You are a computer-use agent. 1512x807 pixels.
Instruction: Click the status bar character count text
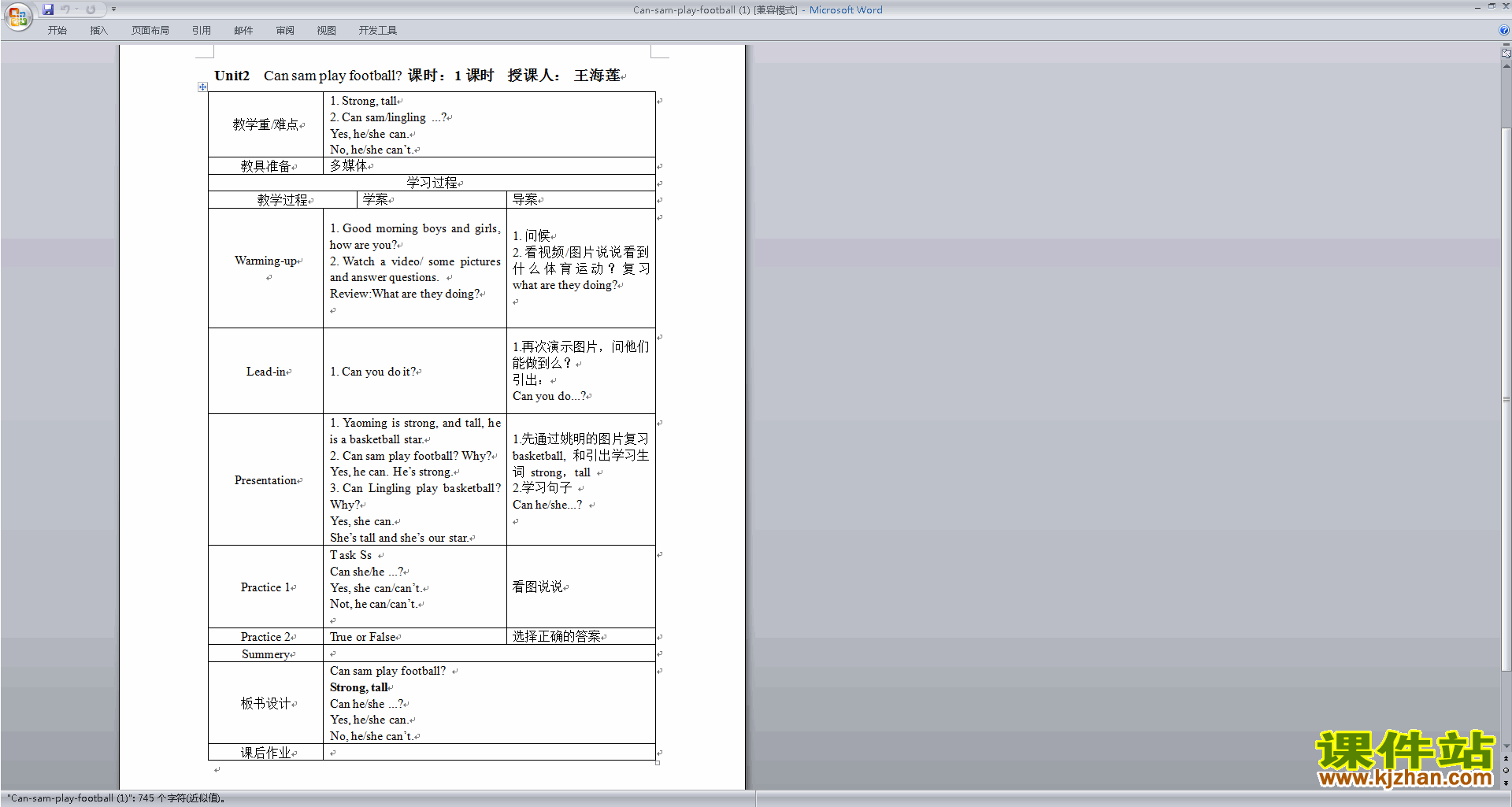point(117,798)
